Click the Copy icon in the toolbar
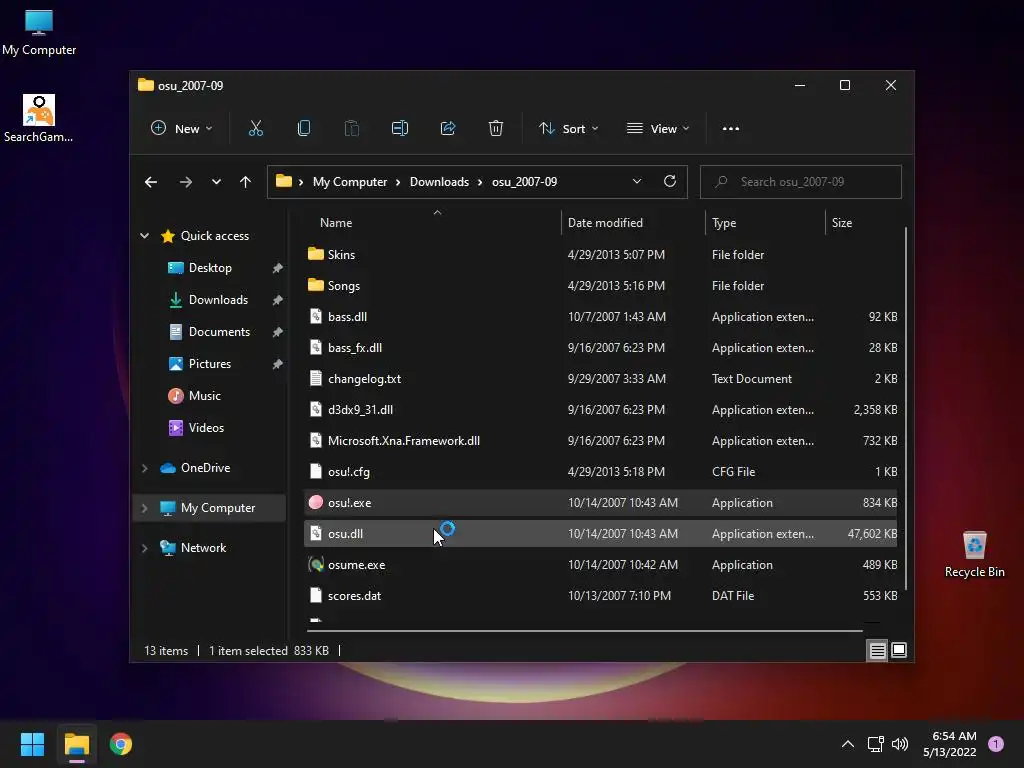This screenshot has width=1024, height=768. coord(304,129)
